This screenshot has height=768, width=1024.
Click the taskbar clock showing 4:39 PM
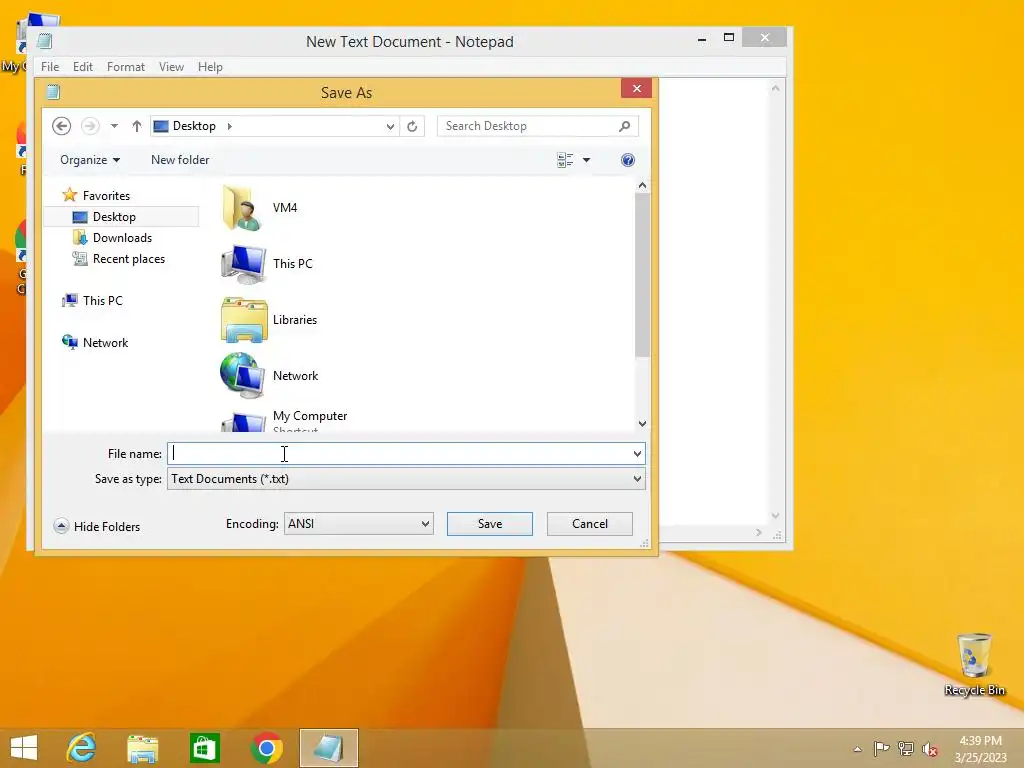point(980,749)
